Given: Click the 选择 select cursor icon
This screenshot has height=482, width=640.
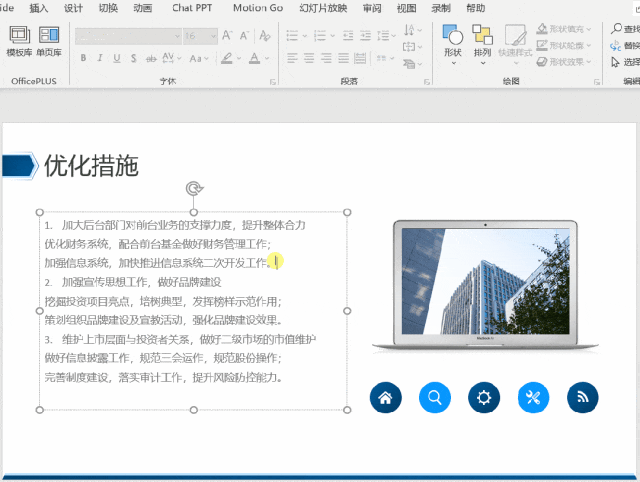Looking at the screenshot, I should click(616, 62).
